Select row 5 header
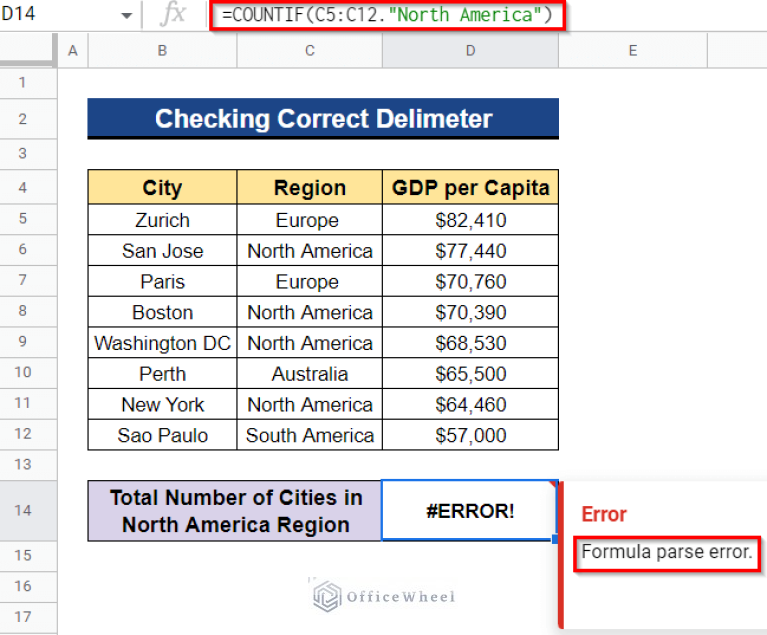Image resolution: width=767 pixels, height=635 pixels. (x=23, y=219)
